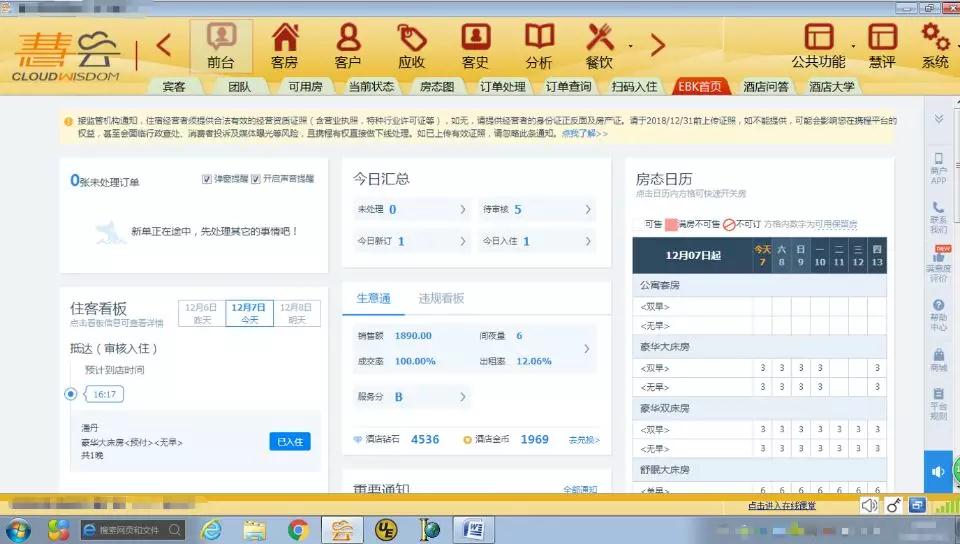Open 平台规则 rules icon in sidebar
Screen dimensions: 960x544
939,404
